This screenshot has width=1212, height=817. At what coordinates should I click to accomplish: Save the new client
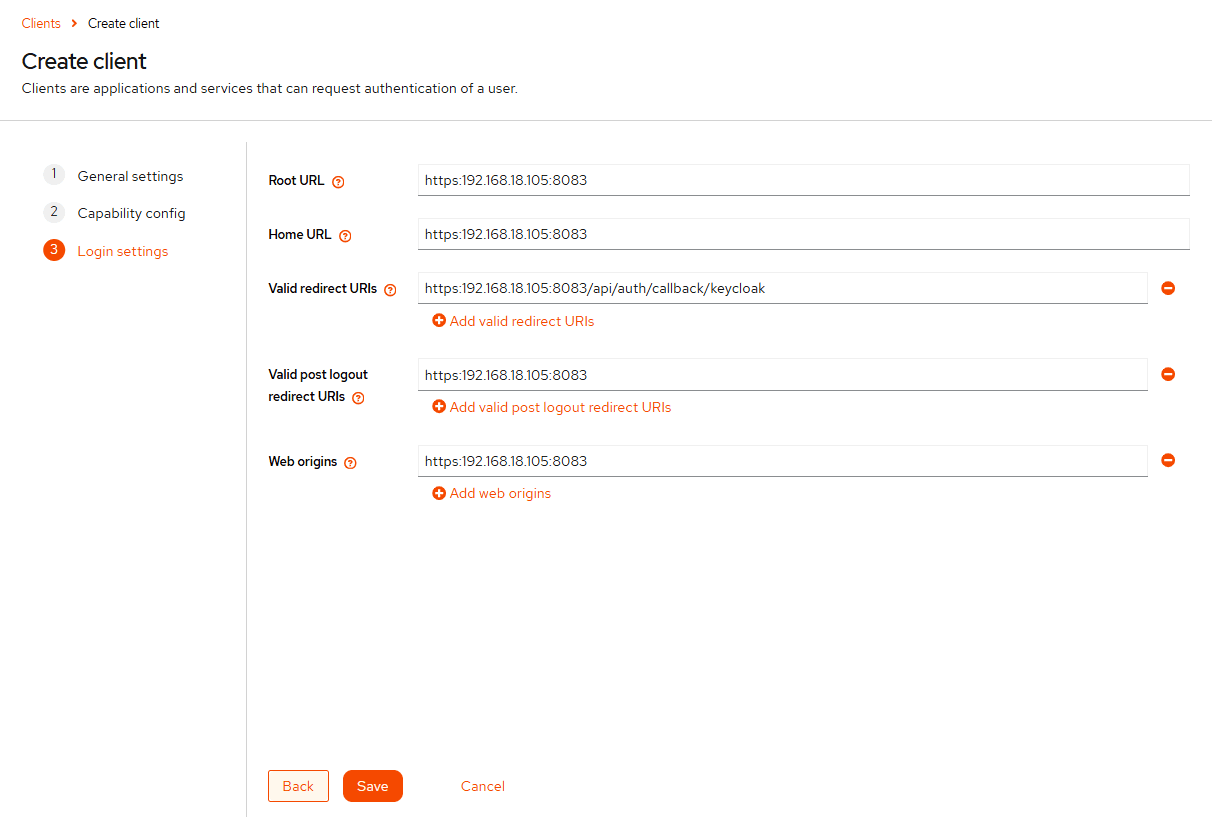(x=373, y=786)
